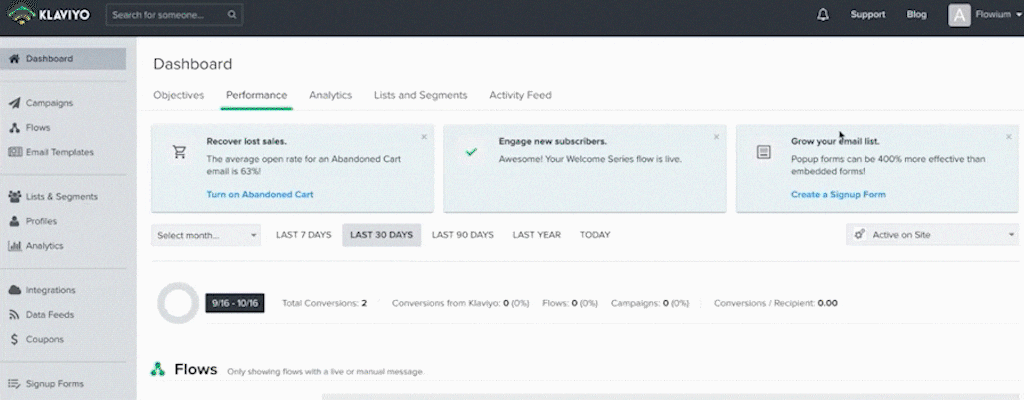
Task: Click the Turn on Abandoned Cart link
Action: 260,195
